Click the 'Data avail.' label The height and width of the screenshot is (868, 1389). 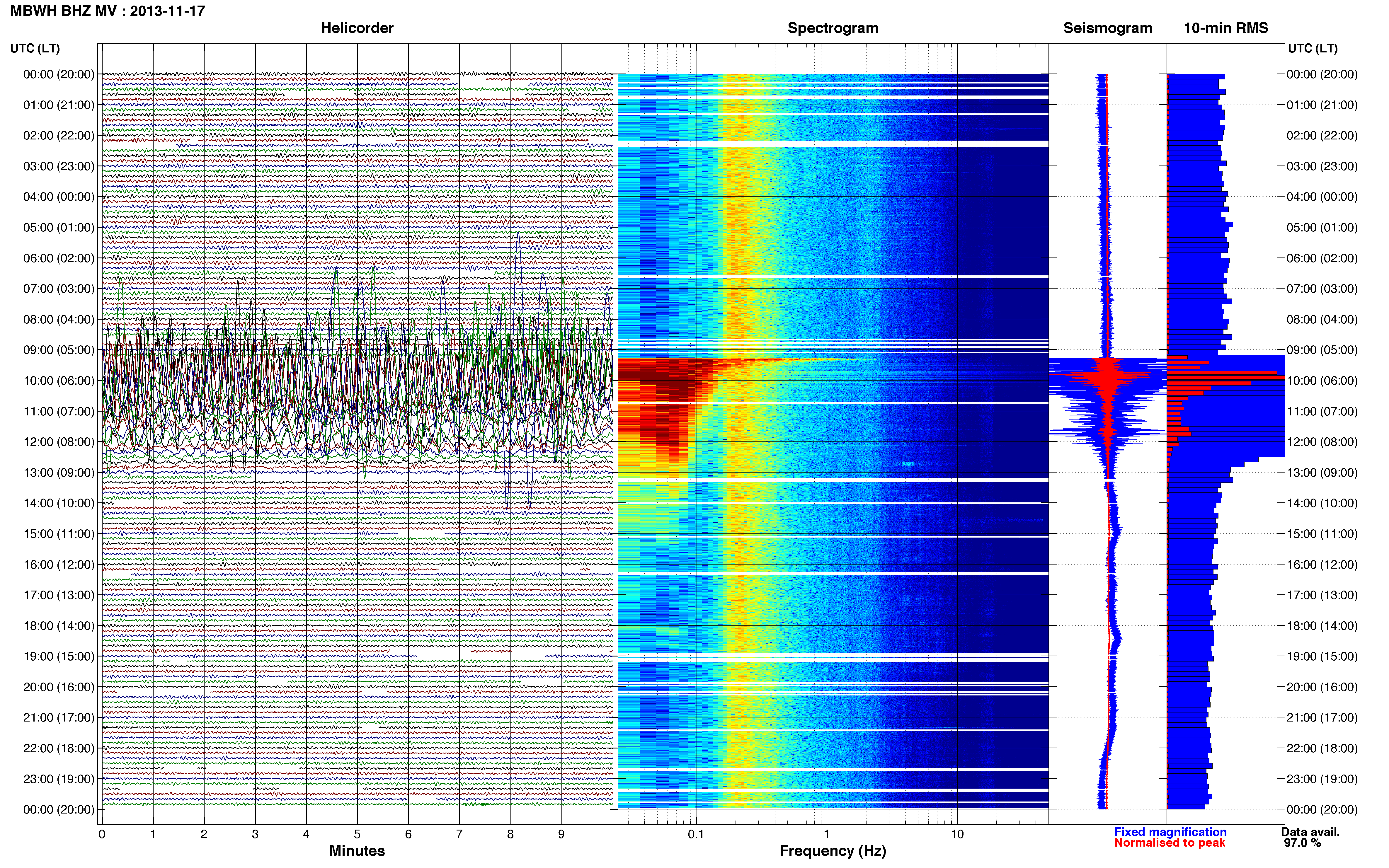(1310, 832)
